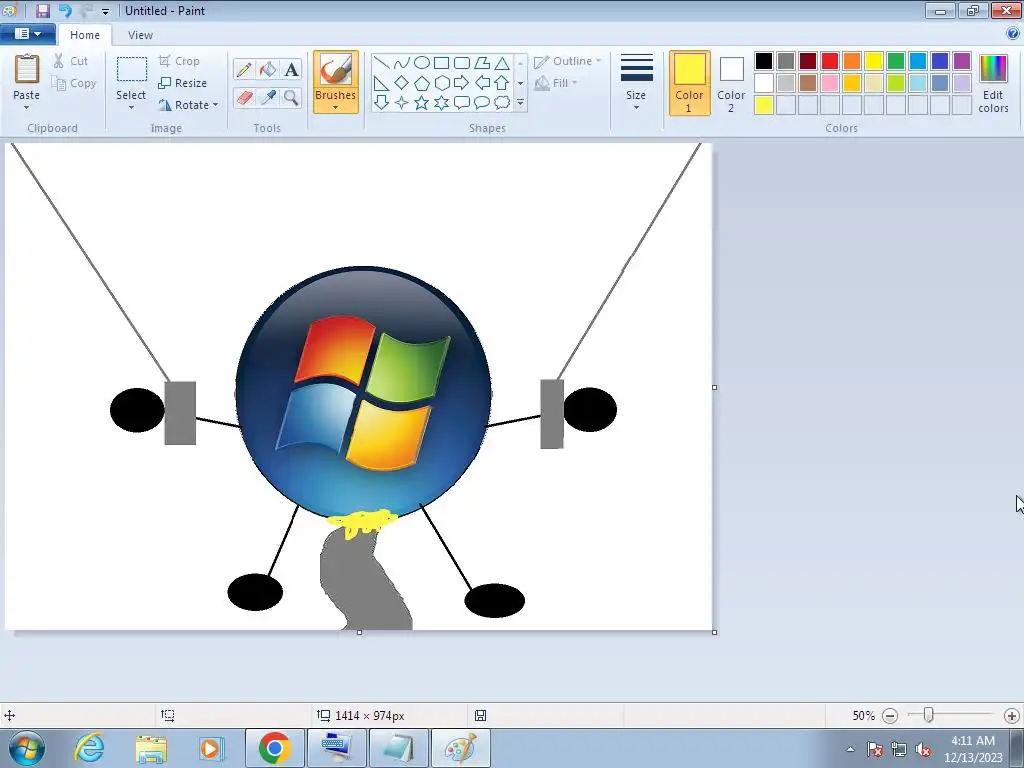Click the zoom slider handle
The height and width of the screenshot is (768, 1024).
[928, 715]
